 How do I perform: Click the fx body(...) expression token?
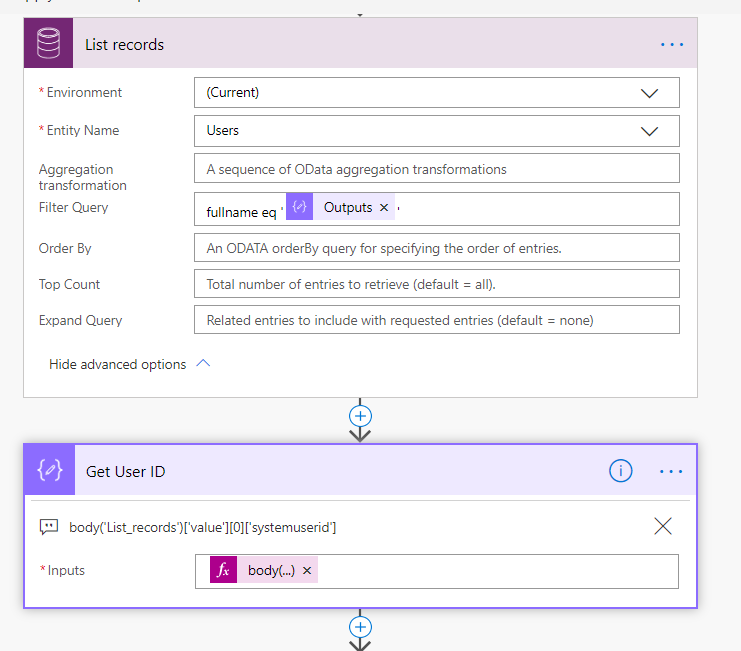[x=262, y=571]
